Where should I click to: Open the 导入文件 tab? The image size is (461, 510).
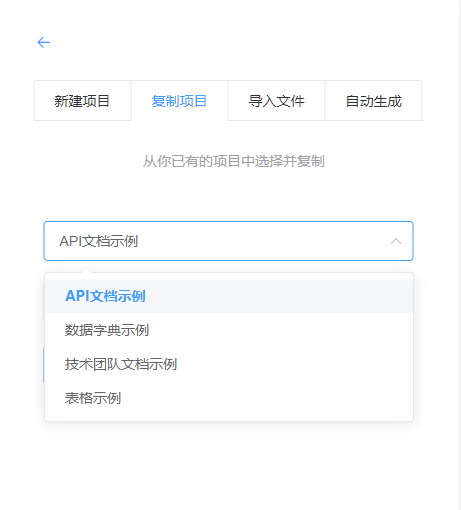click(x=276, y=101)
